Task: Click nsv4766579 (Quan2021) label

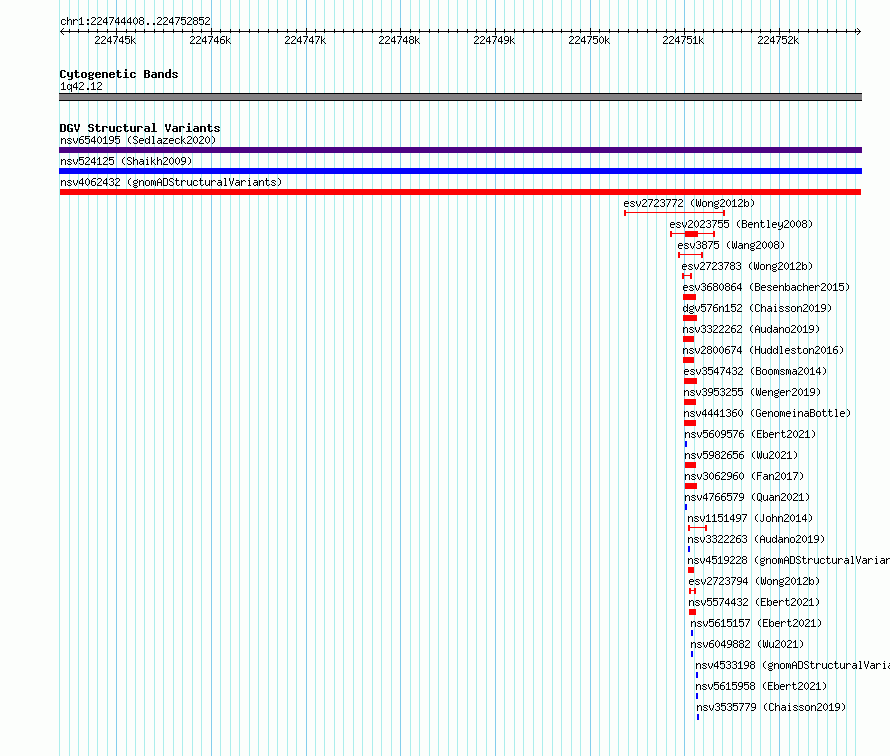Action: (748, 497)
